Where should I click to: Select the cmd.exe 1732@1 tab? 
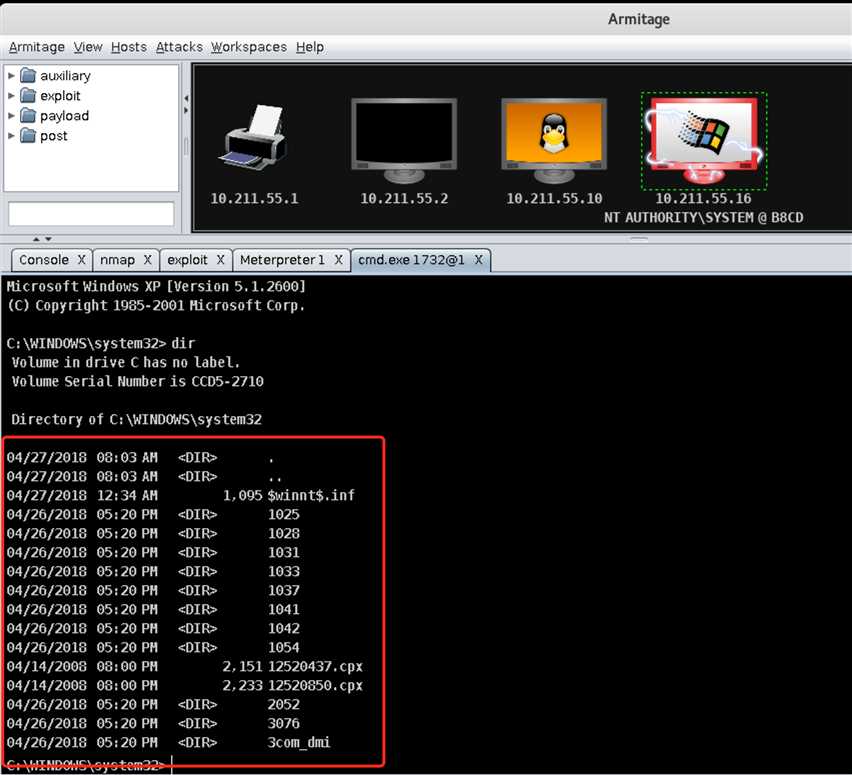(x=411, y=260)
